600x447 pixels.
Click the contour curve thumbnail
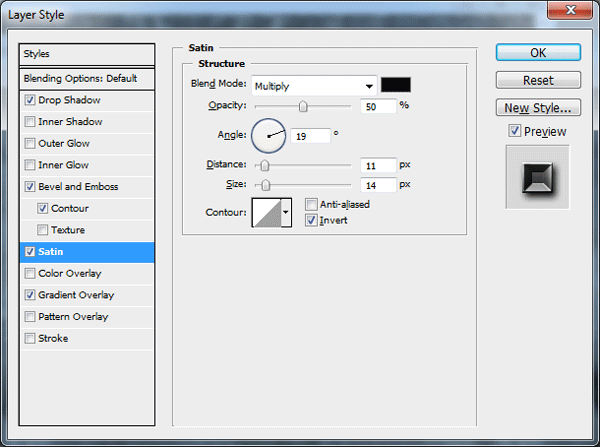coord(267,212)
